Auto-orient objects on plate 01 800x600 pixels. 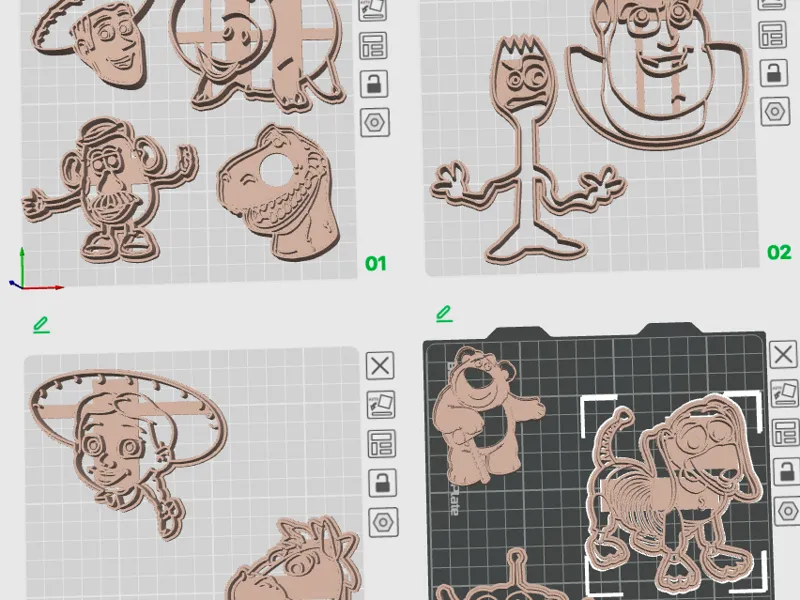click(x=372, y=9)
